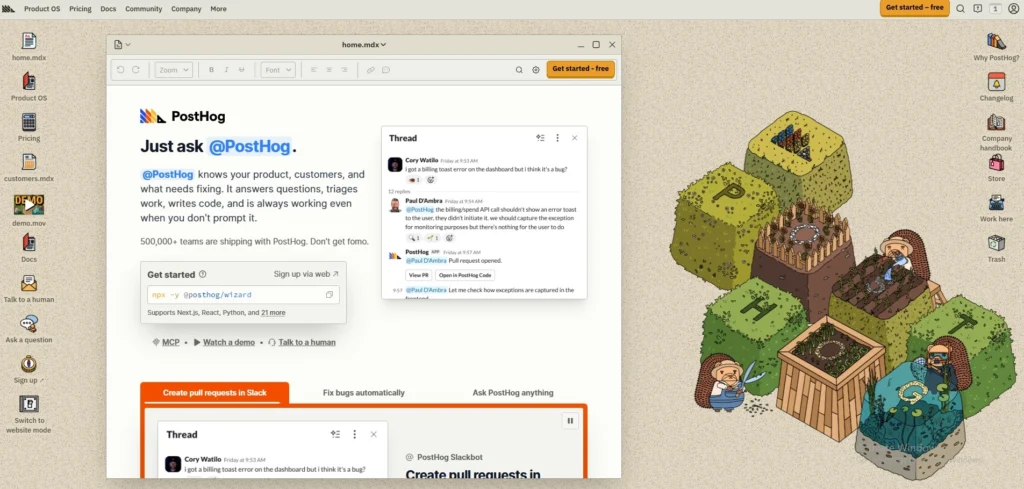The width and height of the screenshot is (1024, 489).
Task: Open the Store bag icon
Action: point(996,163)
